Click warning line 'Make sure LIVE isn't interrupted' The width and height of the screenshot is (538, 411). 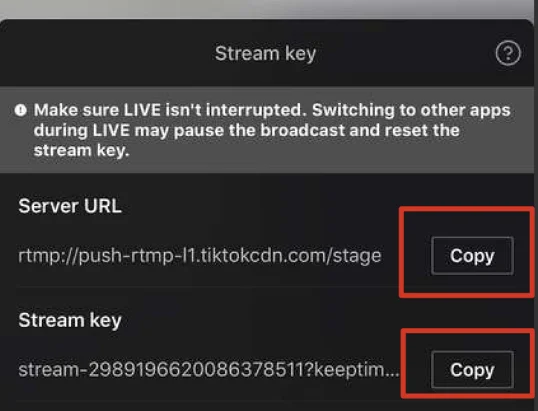pyautogui.click(x=170, y=110)
